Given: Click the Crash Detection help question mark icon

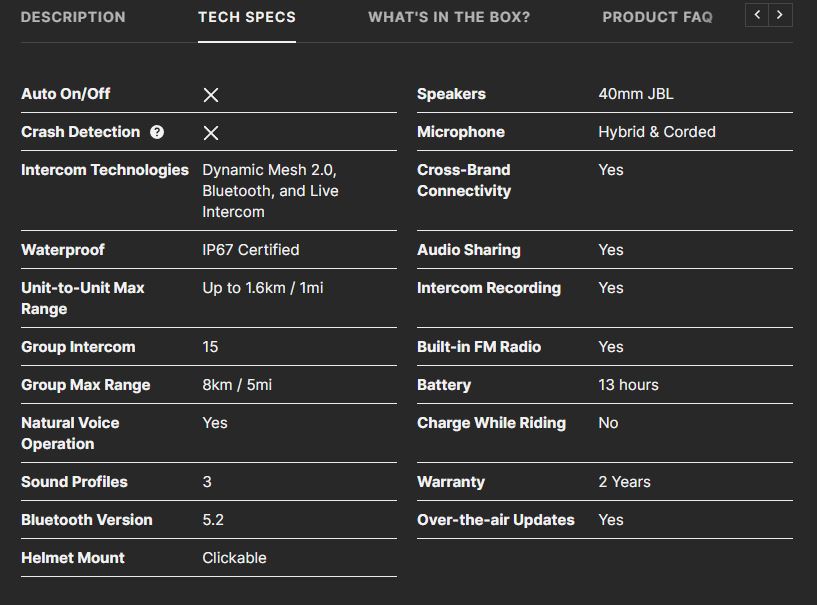Looking at the screenshot, I should [x=157, y=132].
